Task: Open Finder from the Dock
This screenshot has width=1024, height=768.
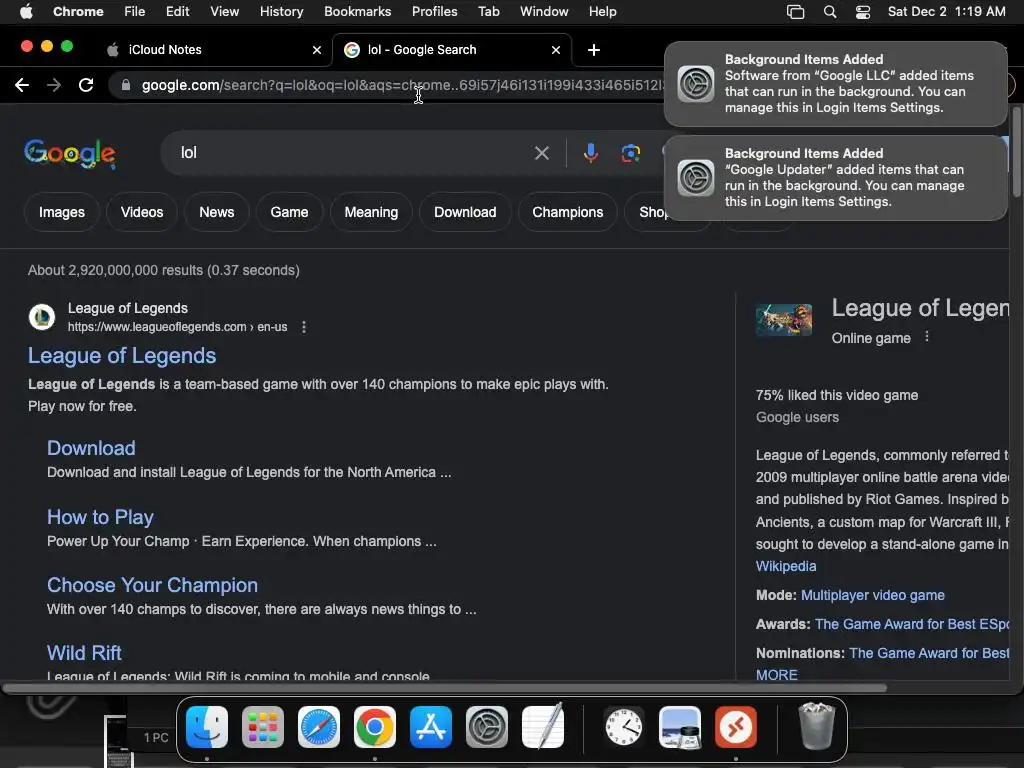Action: pyautogui.click(x=207, y=727)
